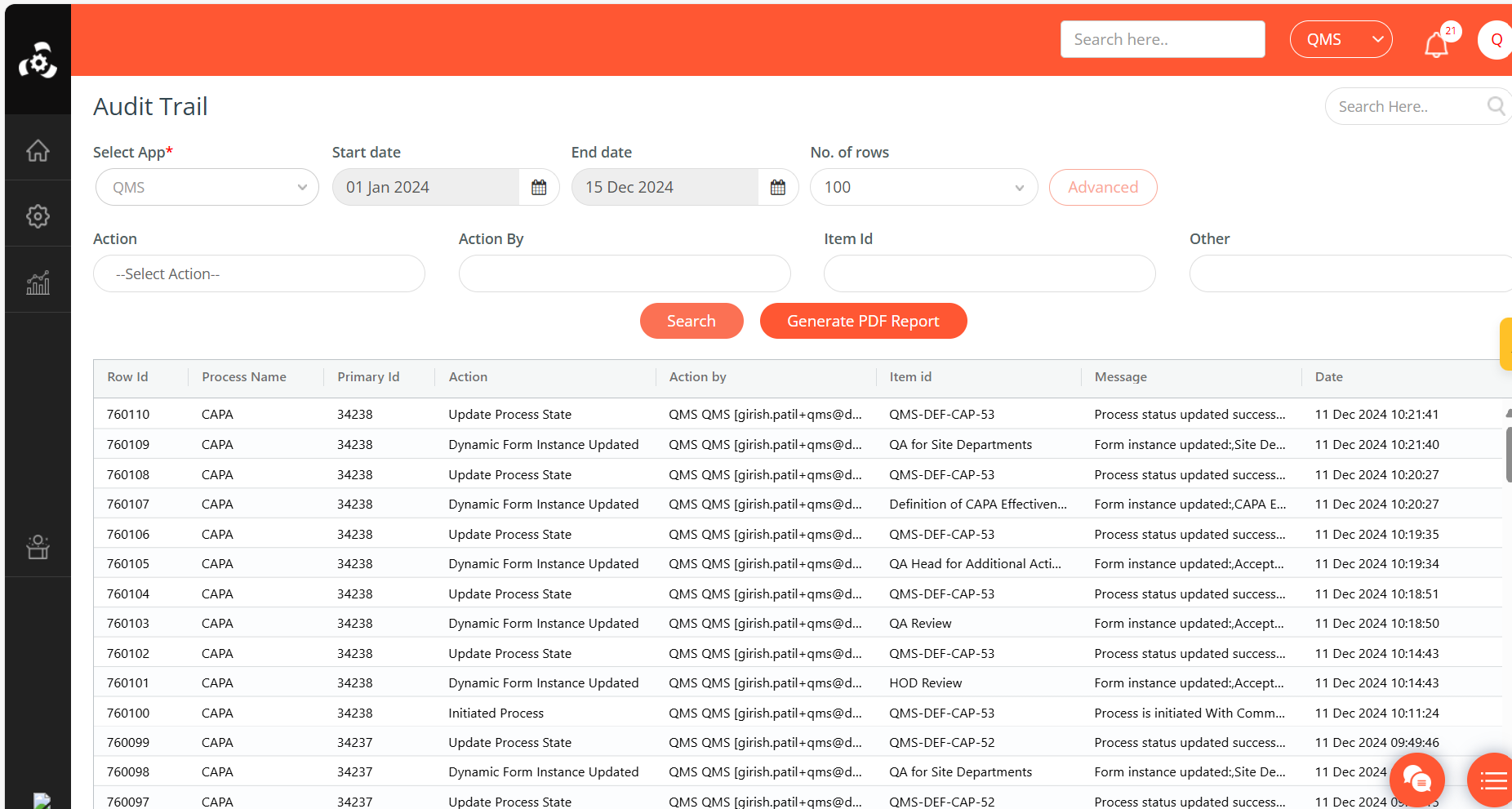Click the robot assistant icon in sidebar
The height and width of the screenshot is (809, 1512).
[38, 547]
